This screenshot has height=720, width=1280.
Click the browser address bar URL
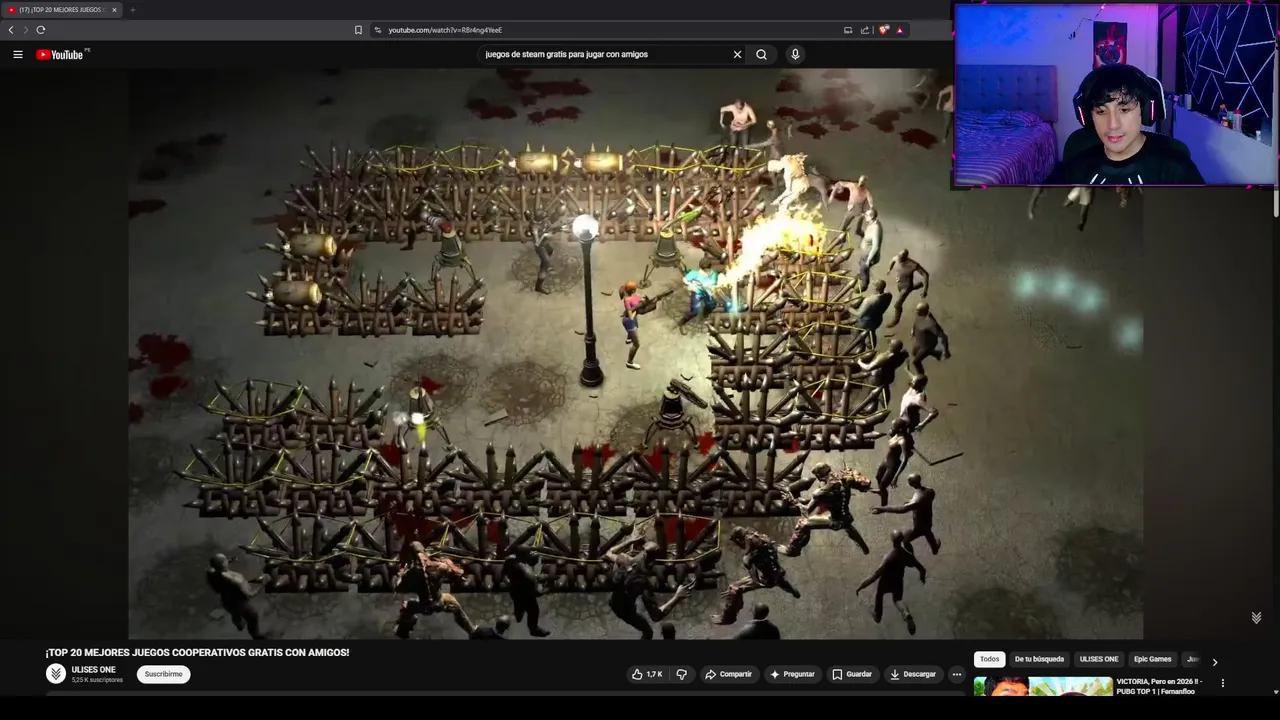click(445, 30)
